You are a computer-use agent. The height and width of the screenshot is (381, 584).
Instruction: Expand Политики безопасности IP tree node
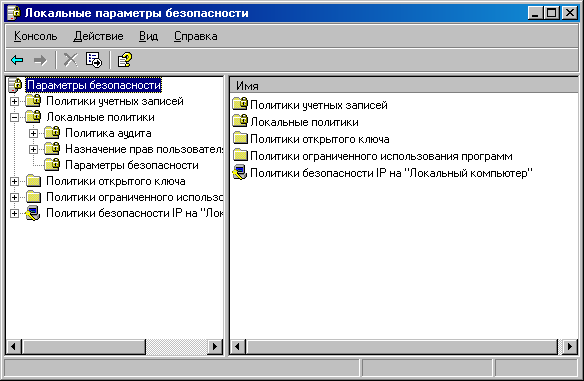tap(14, 213)
